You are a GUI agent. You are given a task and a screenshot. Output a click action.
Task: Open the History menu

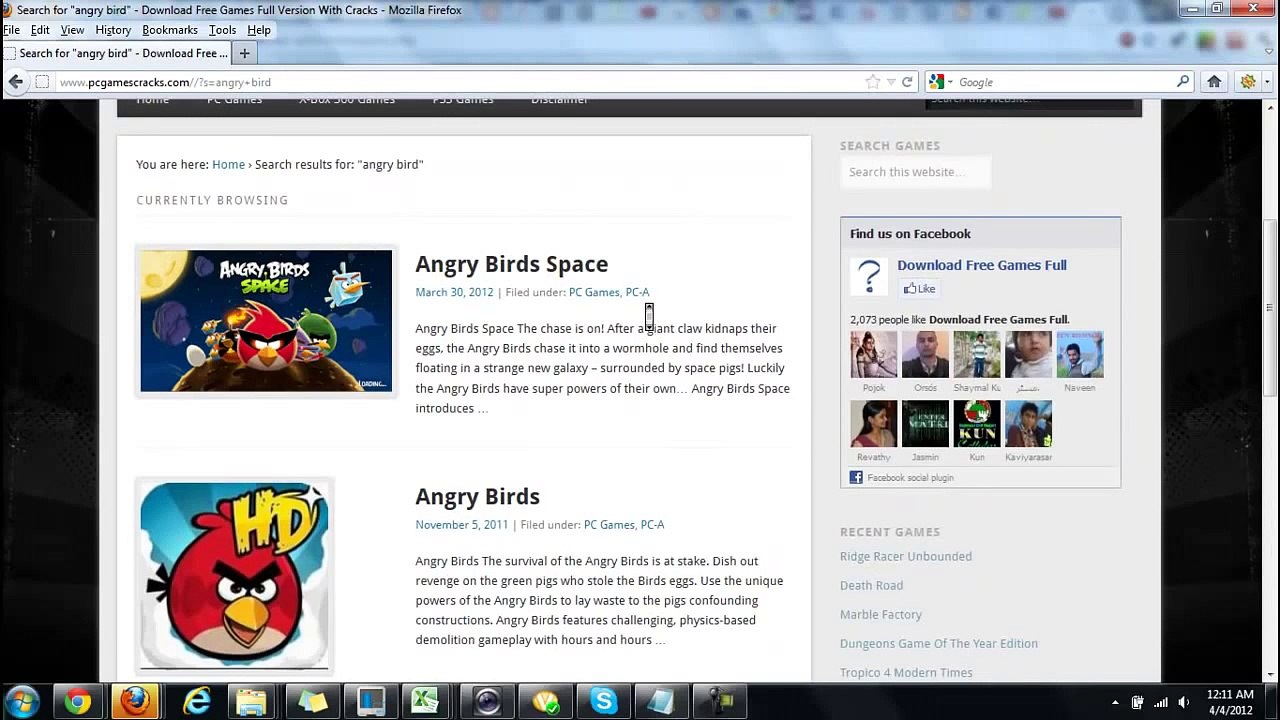[x=113, y=30]
